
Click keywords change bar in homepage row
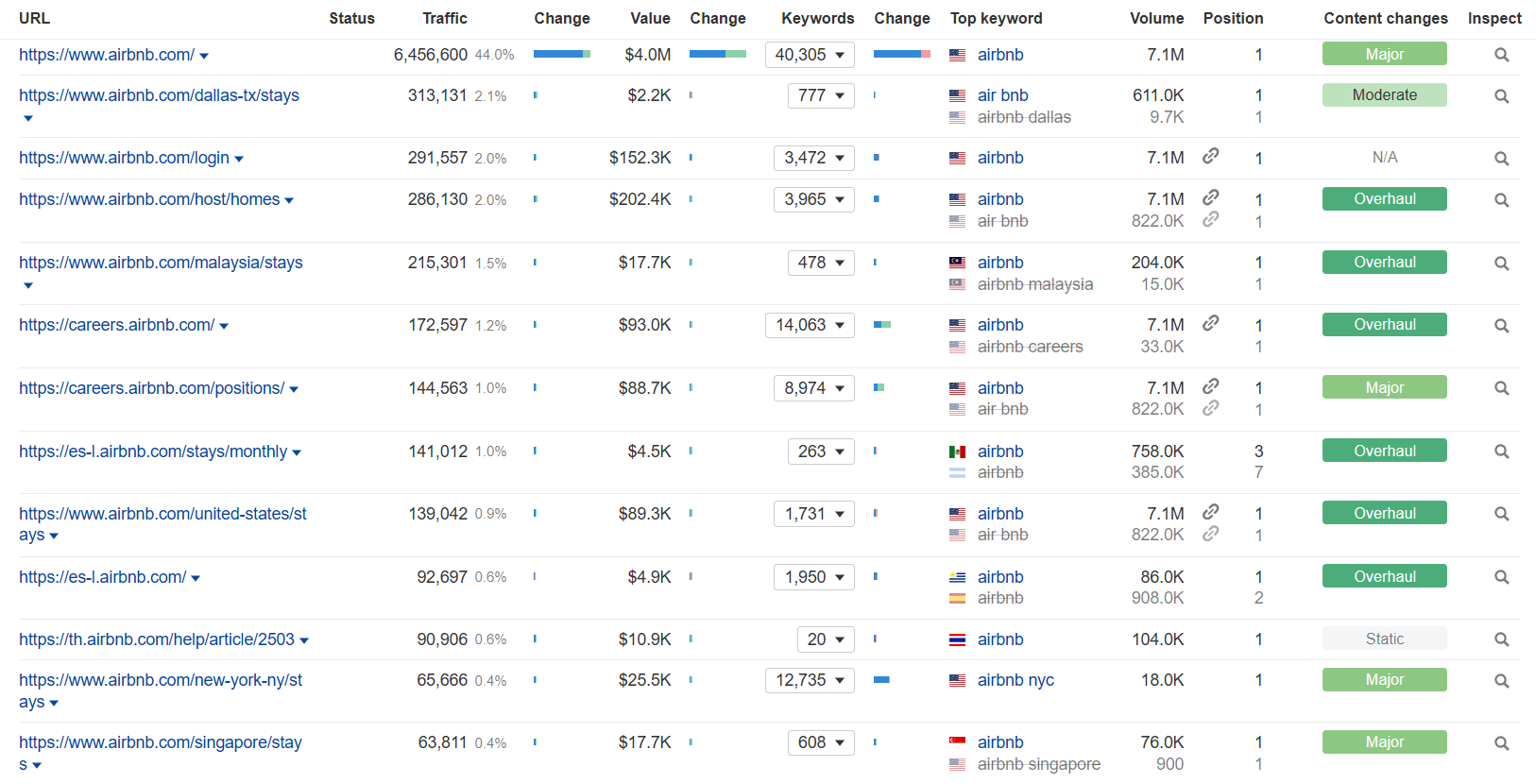click(902, 54)
